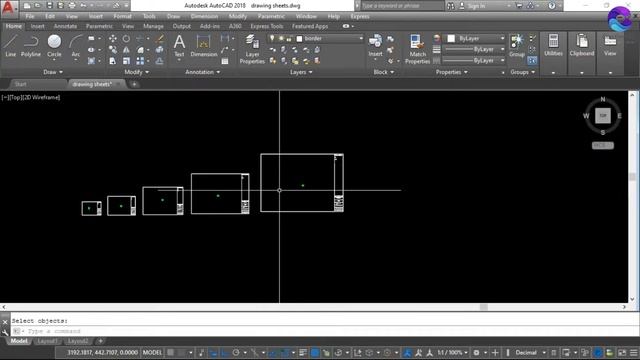Click into the command line input

322,331
